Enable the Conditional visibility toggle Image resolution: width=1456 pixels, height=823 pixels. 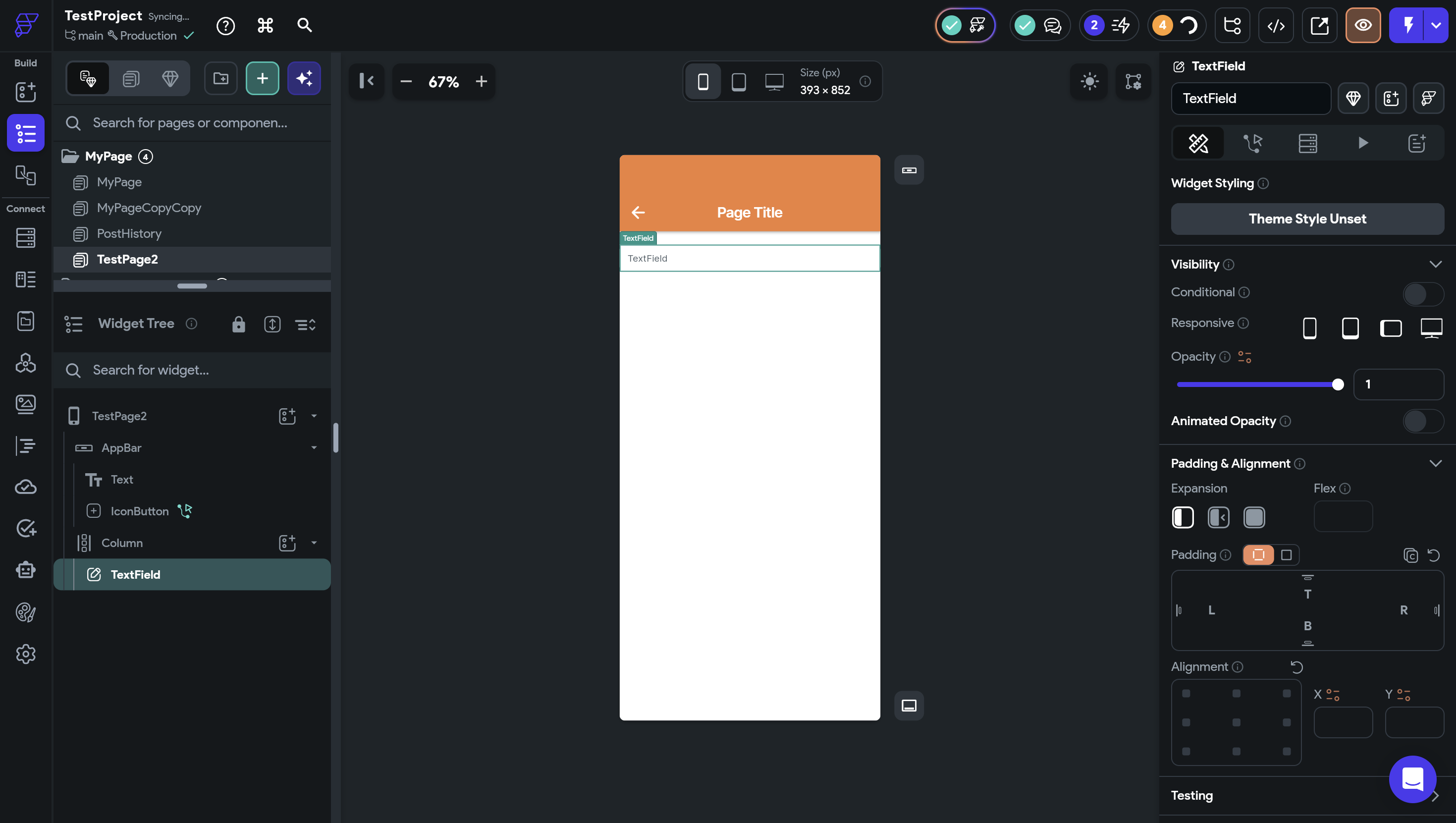point(1423,294)
